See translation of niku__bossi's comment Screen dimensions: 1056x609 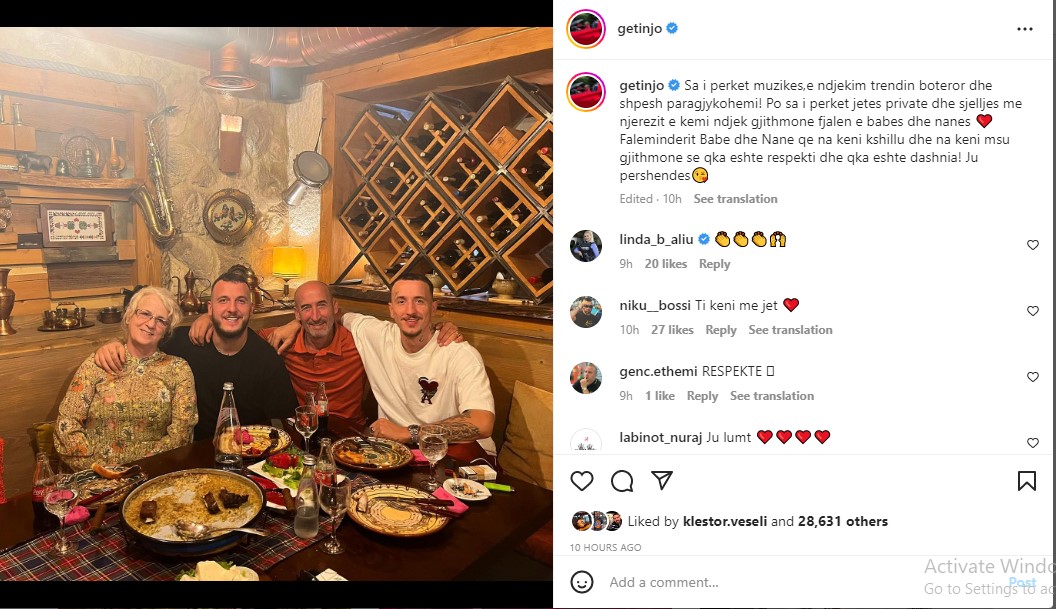pos(790,330)
